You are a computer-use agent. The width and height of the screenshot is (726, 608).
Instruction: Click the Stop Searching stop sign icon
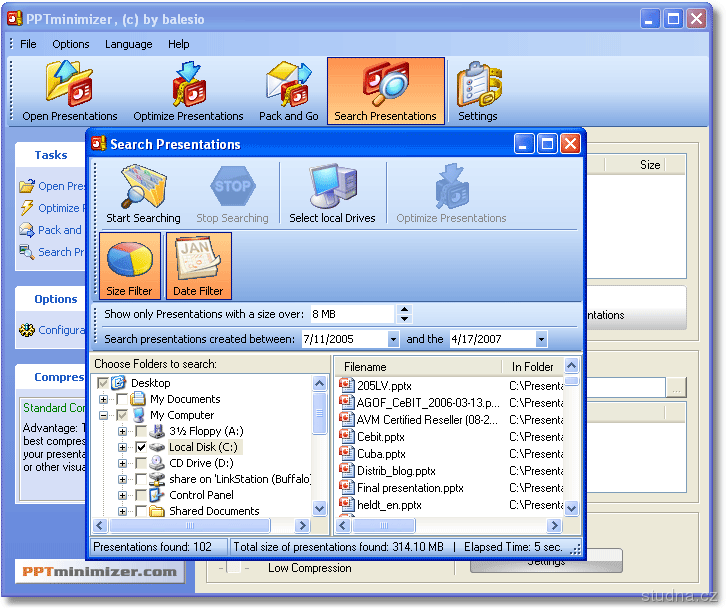[x=232, y=186]
